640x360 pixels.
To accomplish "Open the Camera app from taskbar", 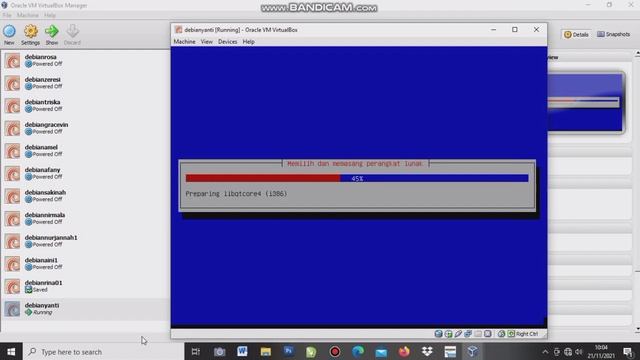I will click(219, 351).
